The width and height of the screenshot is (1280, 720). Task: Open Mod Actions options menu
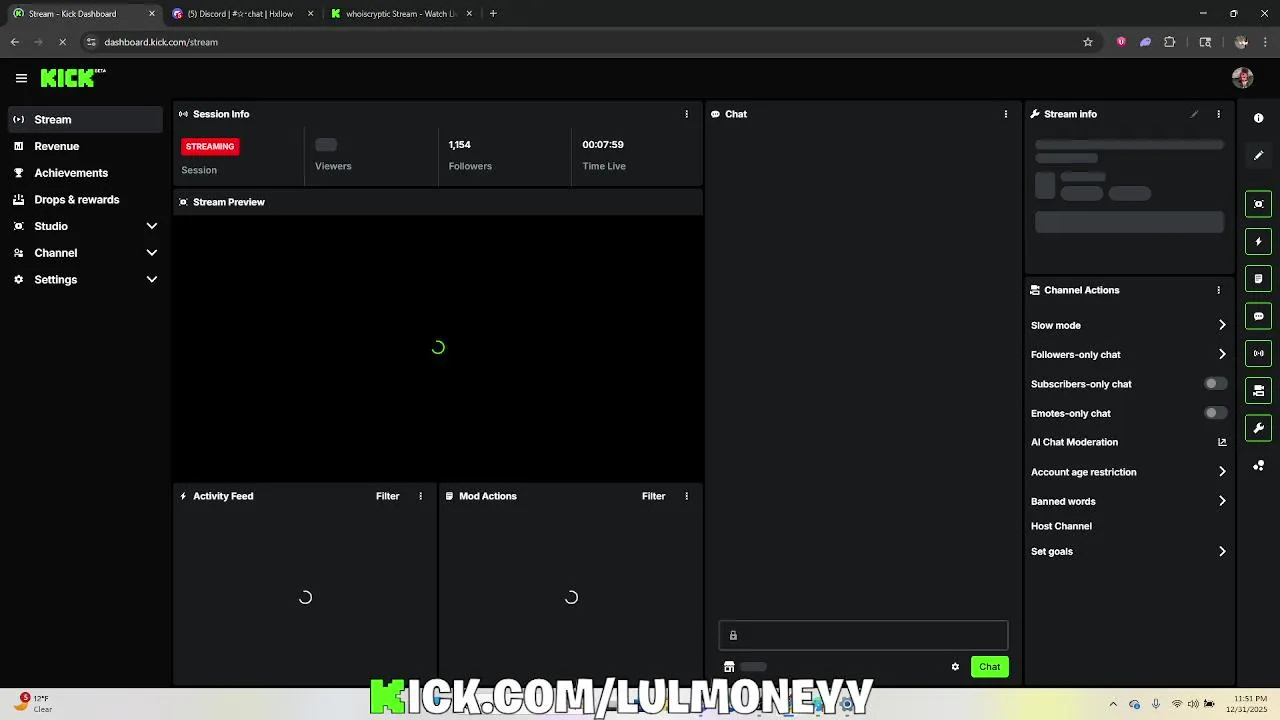(686, 496)
